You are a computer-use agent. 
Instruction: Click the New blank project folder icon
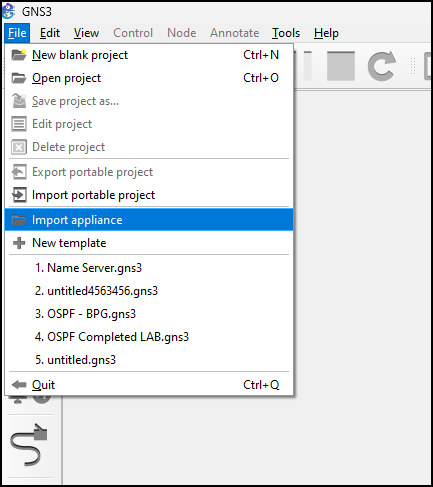click(19, 55)
